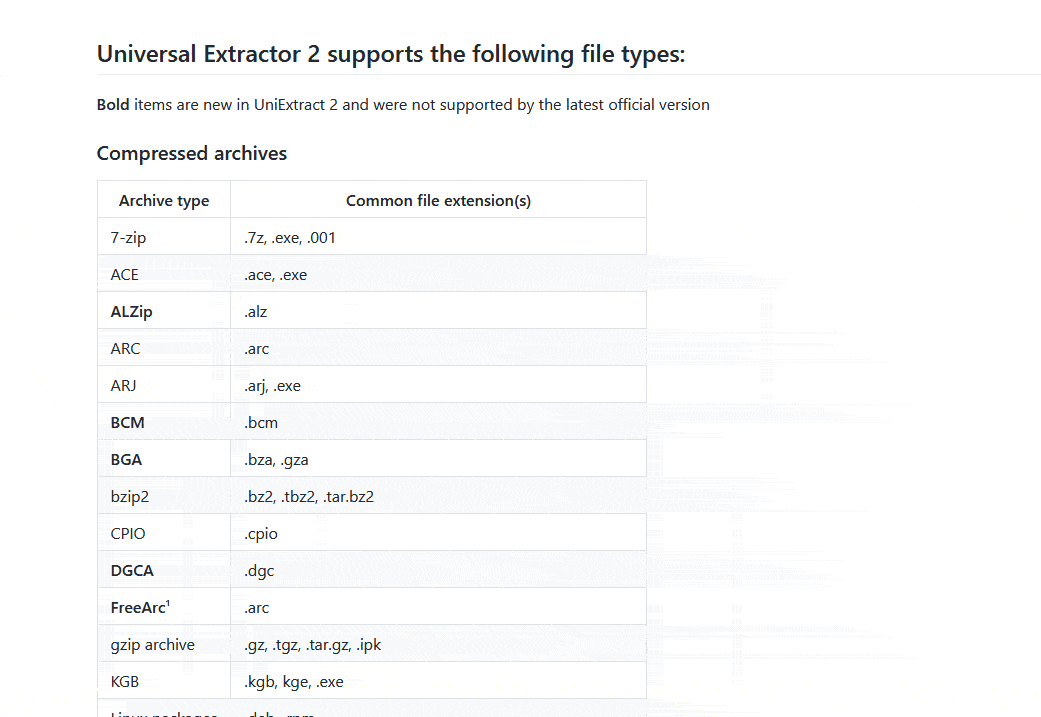Click the '.bz2, .tbz2, .tar.bz2' cell
Image resolution: width=1041 pixels, height=717 pixels.
coord(438,497)
